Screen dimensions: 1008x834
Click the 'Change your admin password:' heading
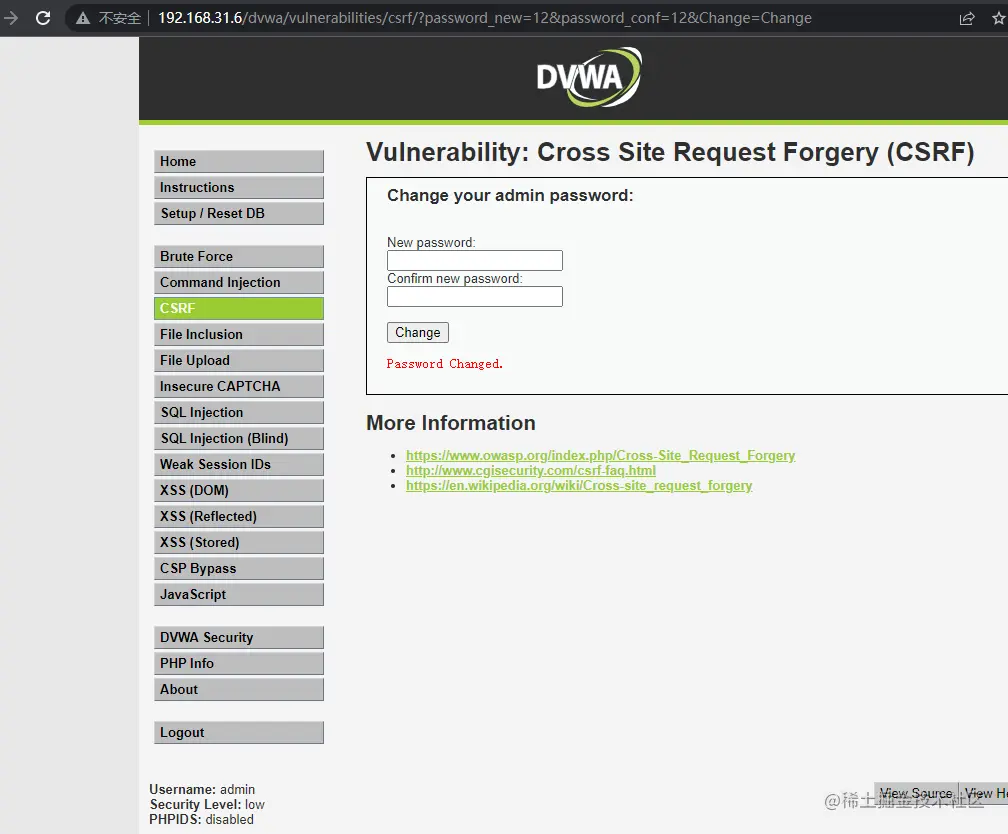point(510,195)
